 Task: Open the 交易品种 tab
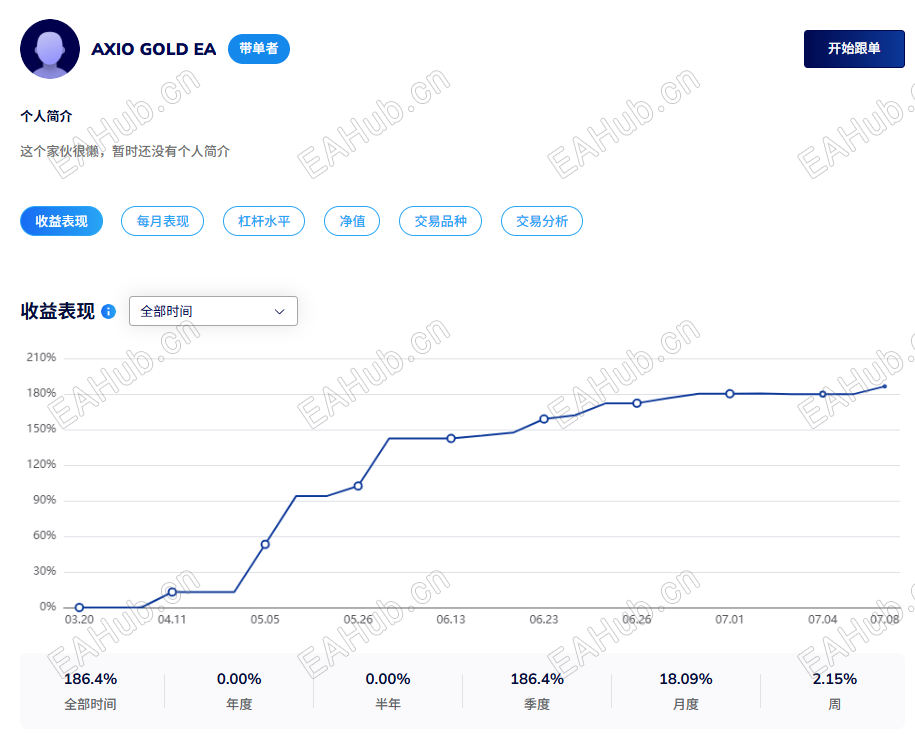click(440, 221)
